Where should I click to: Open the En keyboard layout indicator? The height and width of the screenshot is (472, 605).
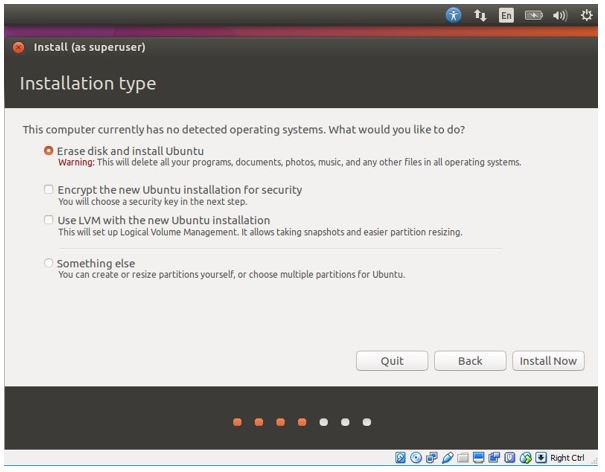[506, 15]
